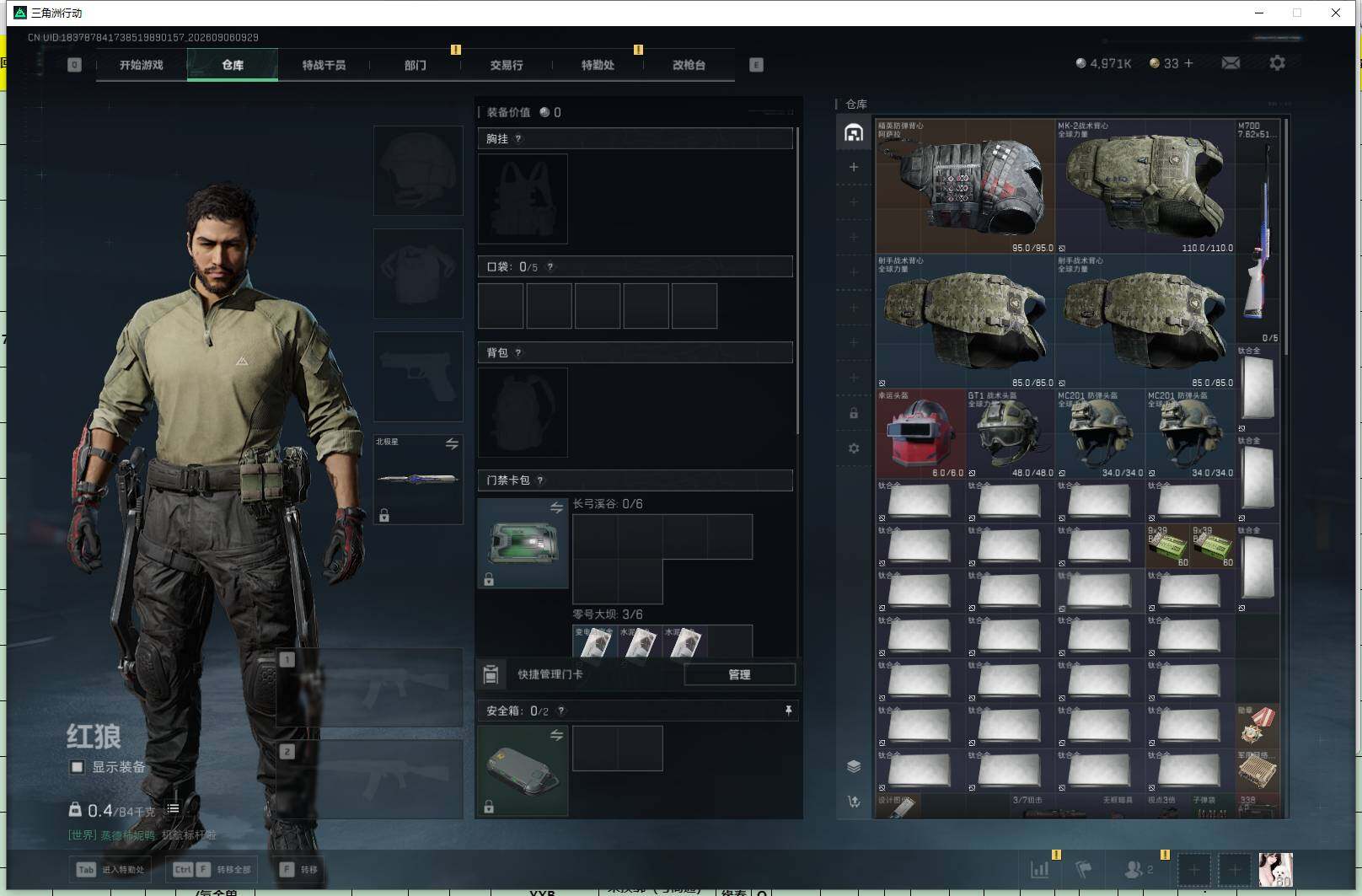This screenshot has height=896, width=1362.
Task: Select the red 幸运头盔 helmet item
Action: coord(920,433)
